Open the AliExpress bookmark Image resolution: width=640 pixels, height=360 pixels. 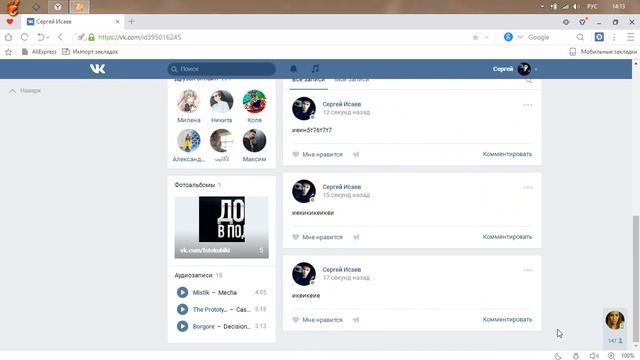point(39,52)
